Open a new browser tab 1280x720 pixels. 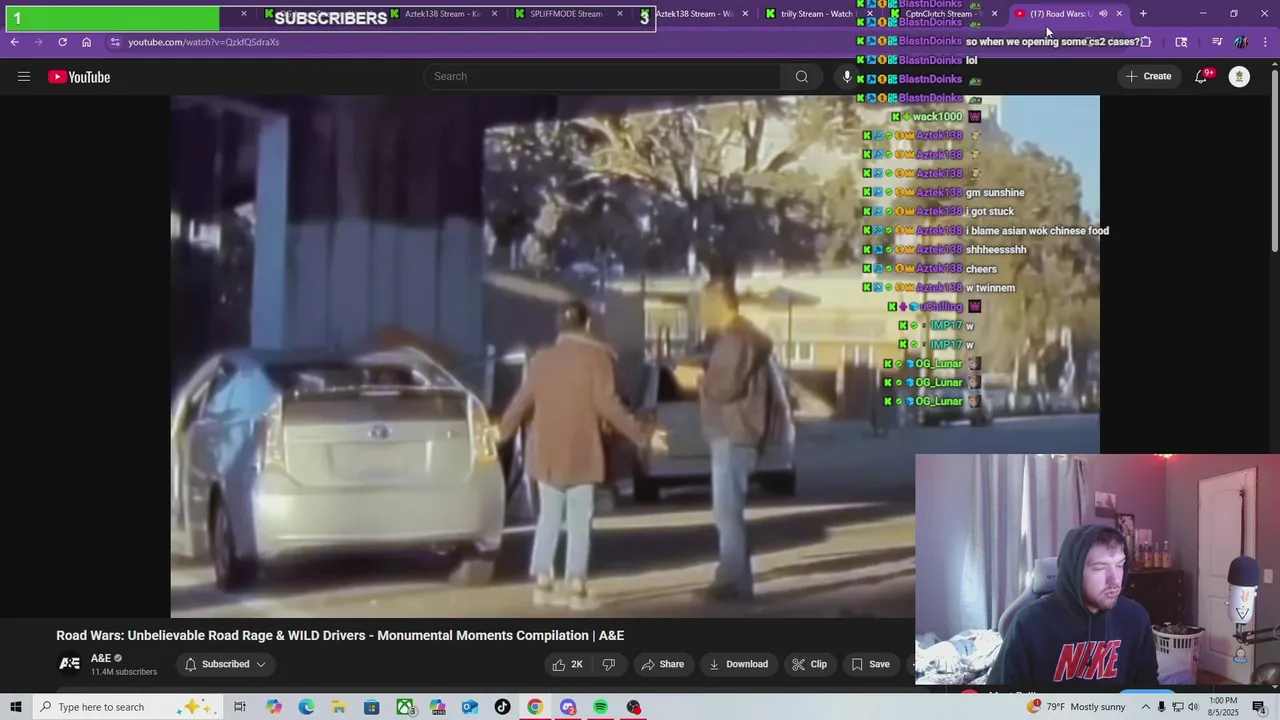tap(1143, 14)
